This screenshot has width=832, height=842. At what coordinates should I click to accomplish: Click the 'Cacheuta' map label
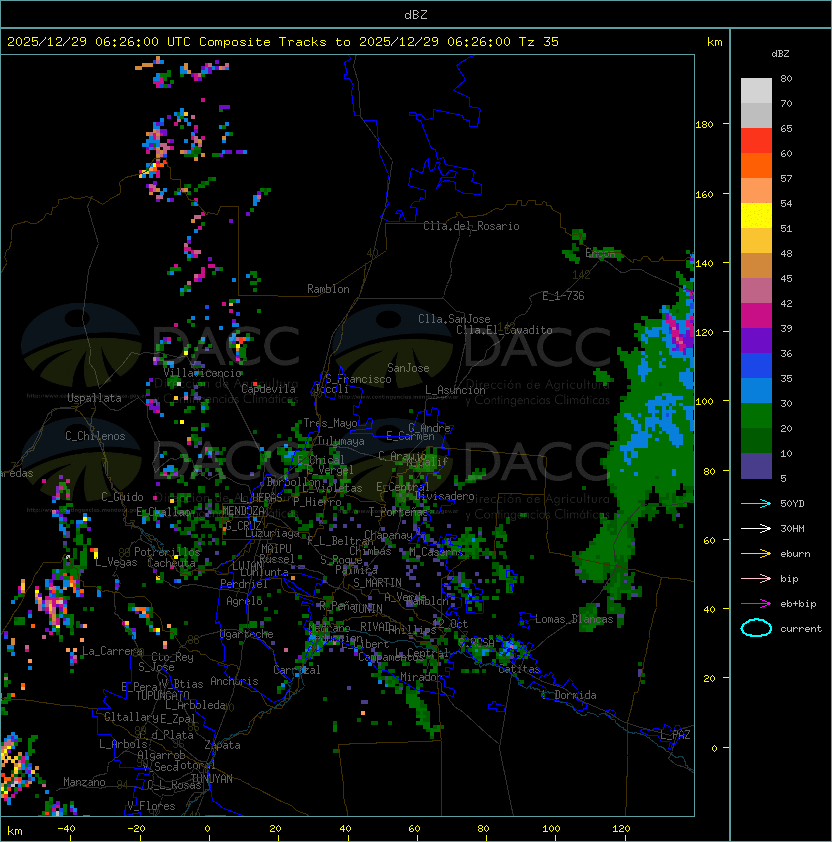(x=171, y=563)
